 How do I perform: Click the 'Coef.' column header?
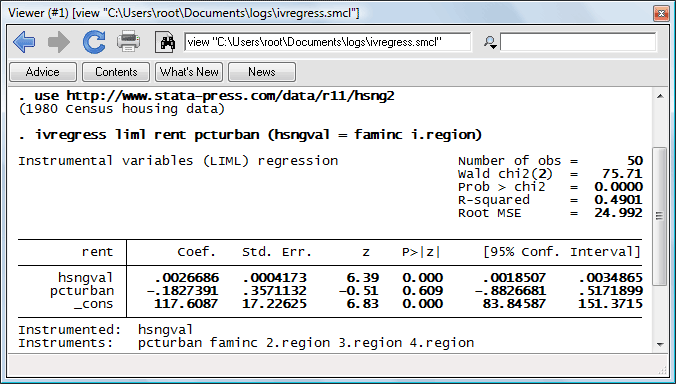tap(196, 252)
